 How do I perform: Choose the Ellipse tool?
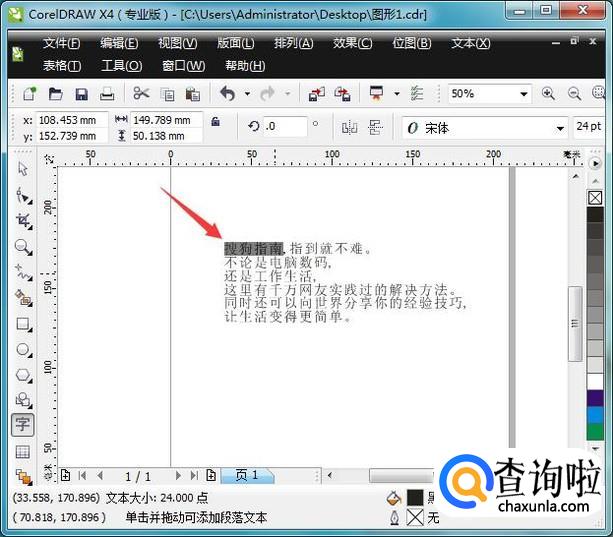(x=22, y=350)
